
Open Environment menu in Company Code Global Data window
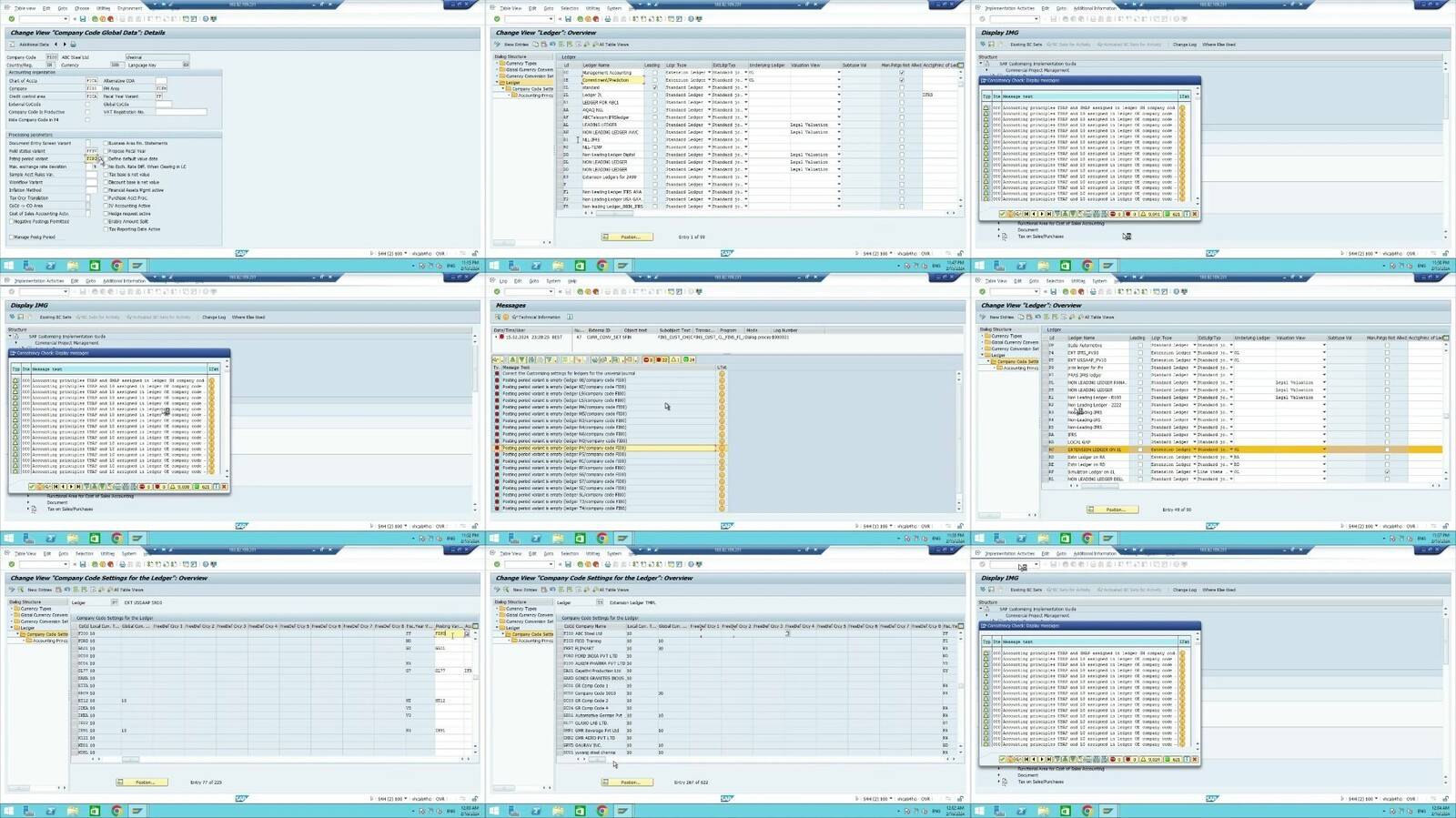[129, 7]
